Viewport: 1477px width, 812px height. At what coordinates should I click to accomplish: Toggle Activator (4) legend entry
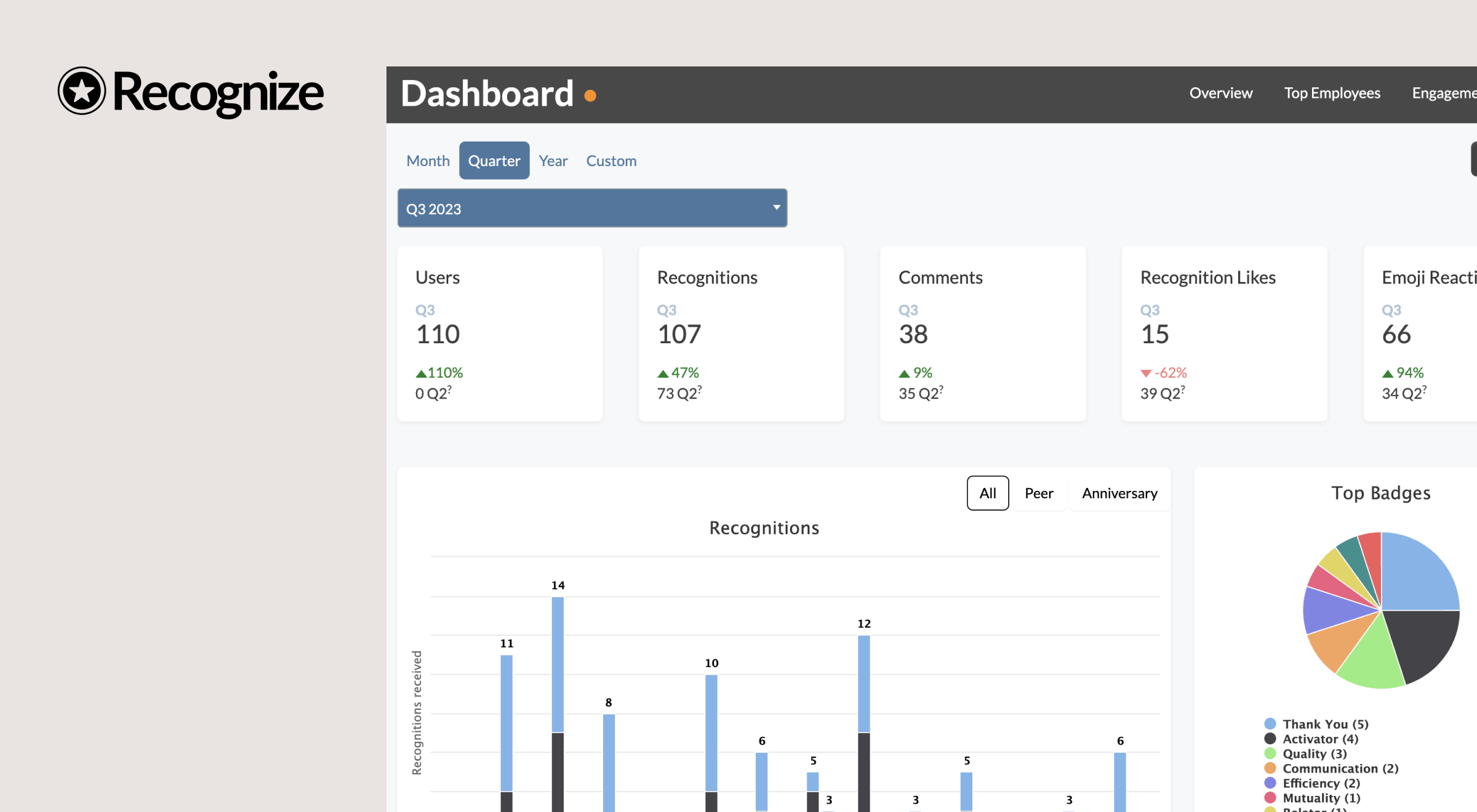pyautogui.click(x=1311, y=739)
